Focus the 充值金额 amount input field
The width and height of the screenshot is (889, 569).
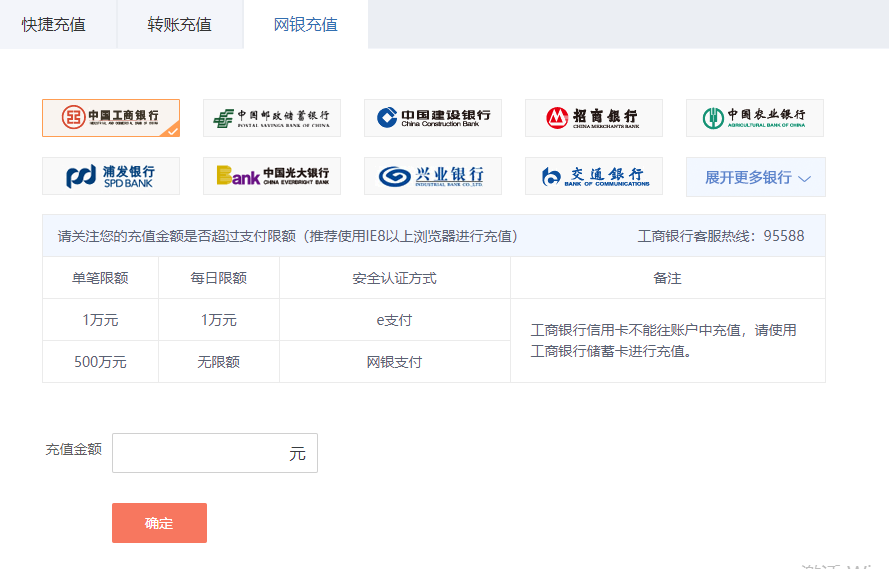[x=200, y=453]
